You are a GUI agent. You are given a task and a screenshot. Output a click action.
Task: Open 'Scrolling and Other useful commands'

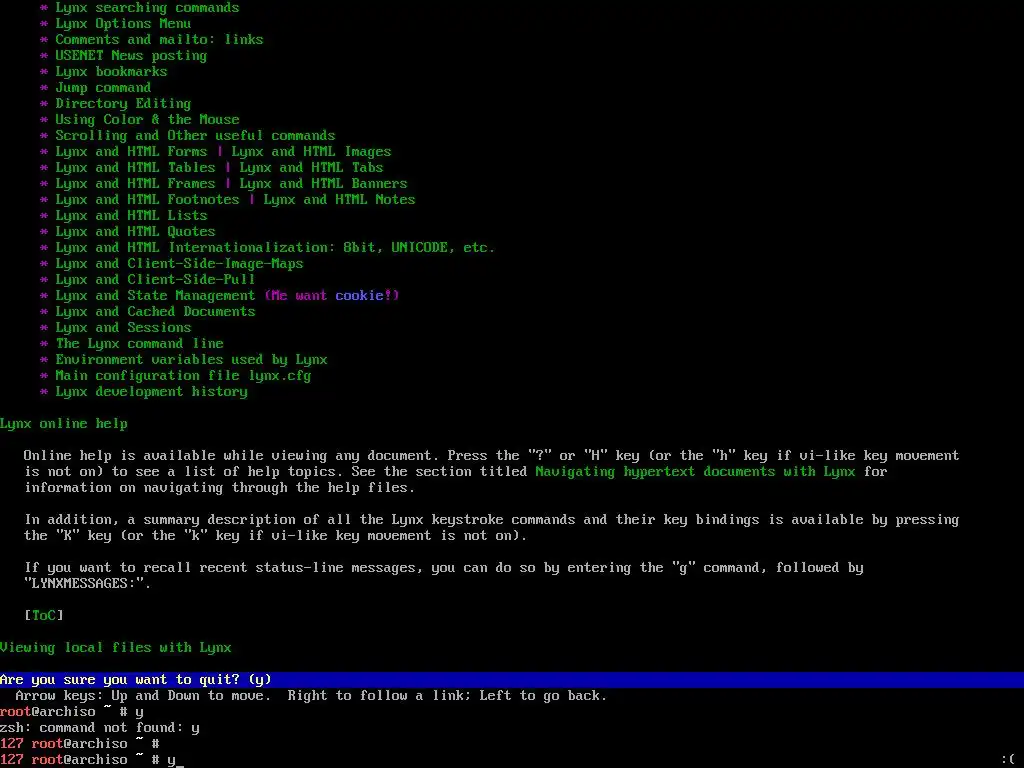point(195,136)
